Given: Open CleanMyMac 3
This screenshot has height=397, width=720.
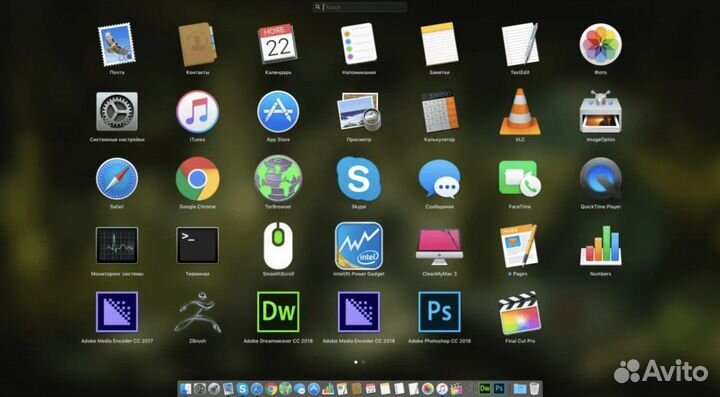Looking at the screenshot, I should pos(439,246).
